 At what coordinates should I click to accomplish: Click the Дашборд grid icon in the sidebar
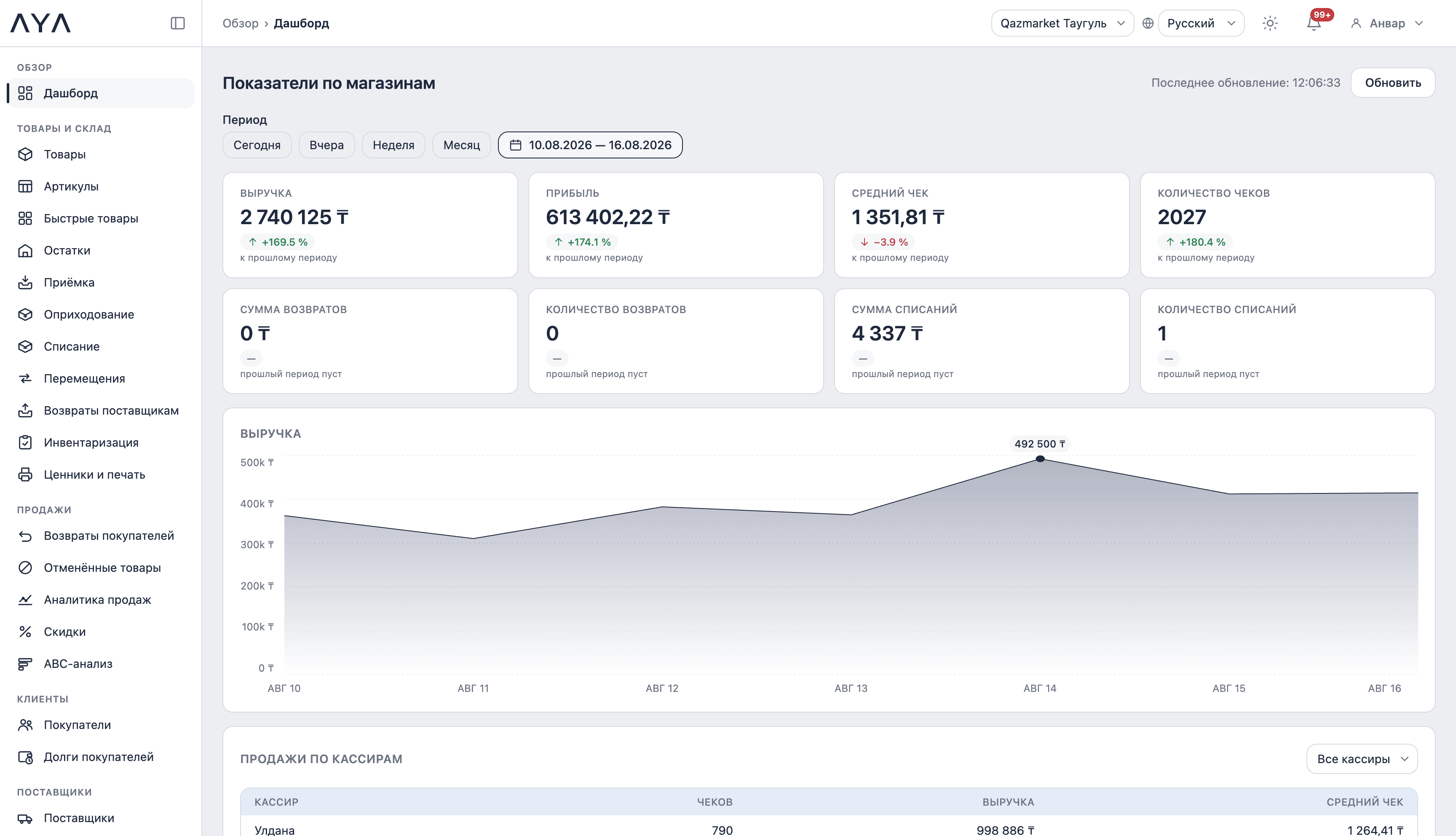25,93
